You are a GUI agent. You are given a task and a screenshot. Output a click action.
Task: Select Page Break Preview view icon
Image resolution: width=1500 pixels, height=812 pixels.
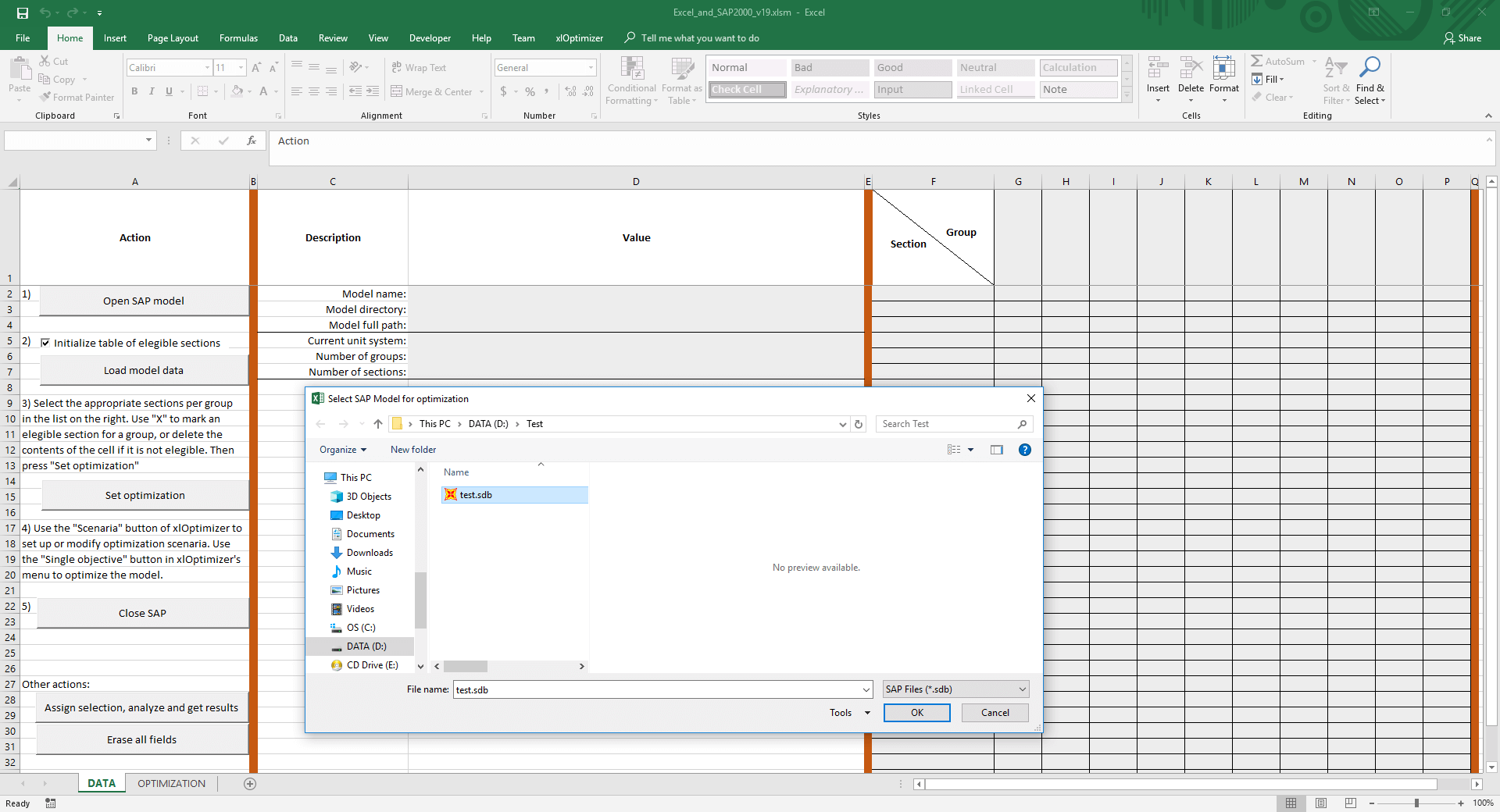click(1351, 803)
